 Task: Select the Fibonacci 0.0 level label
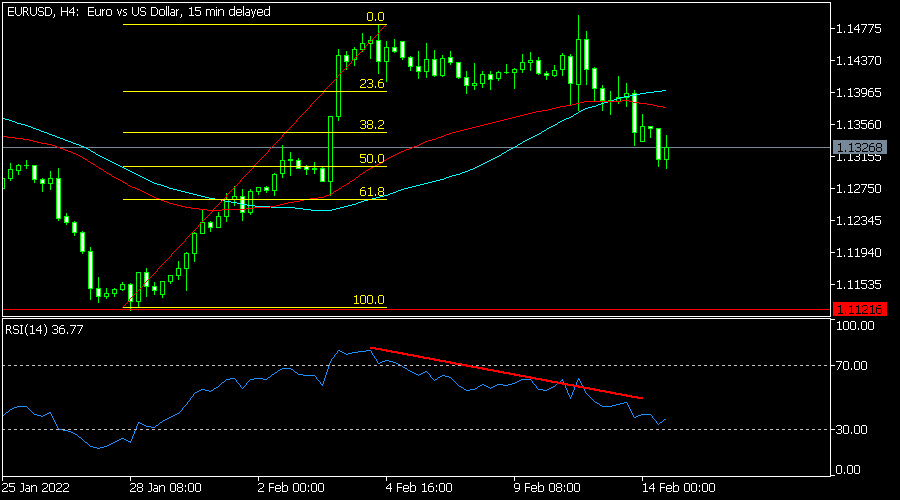pyautogui.click(x=375, y=17)
